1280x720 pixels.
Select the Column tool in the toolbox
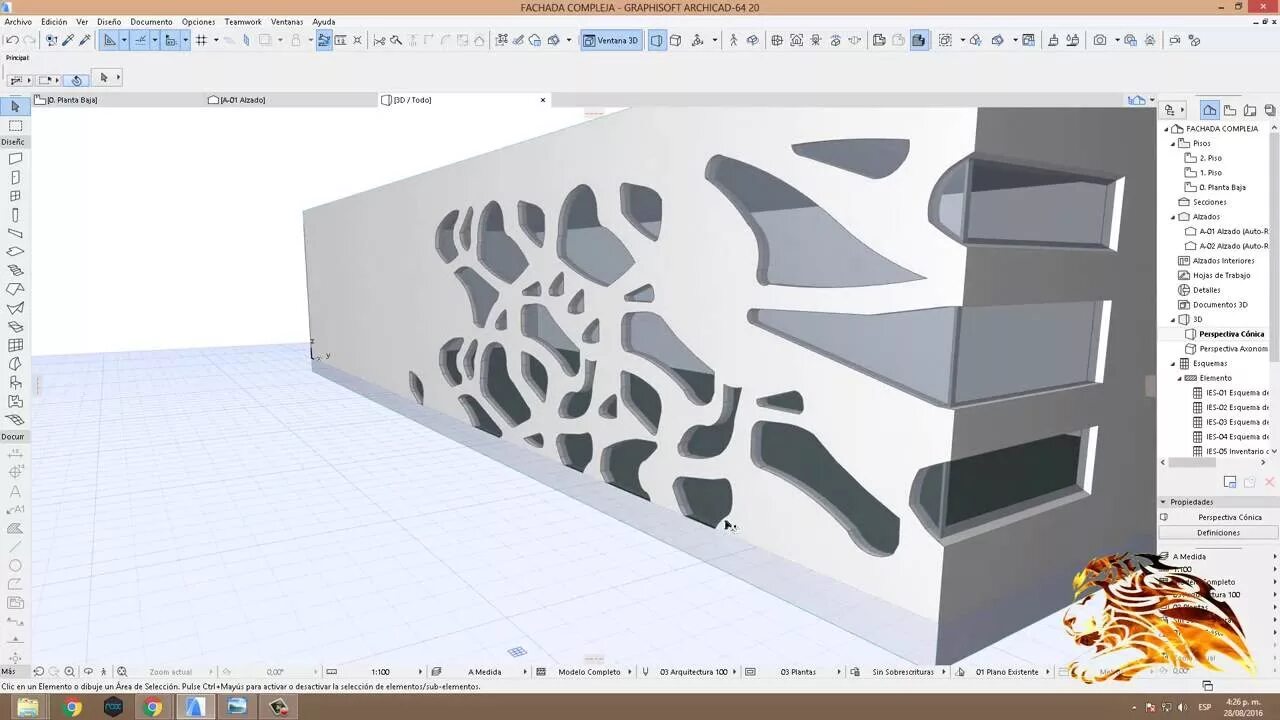tap(15, 215)
